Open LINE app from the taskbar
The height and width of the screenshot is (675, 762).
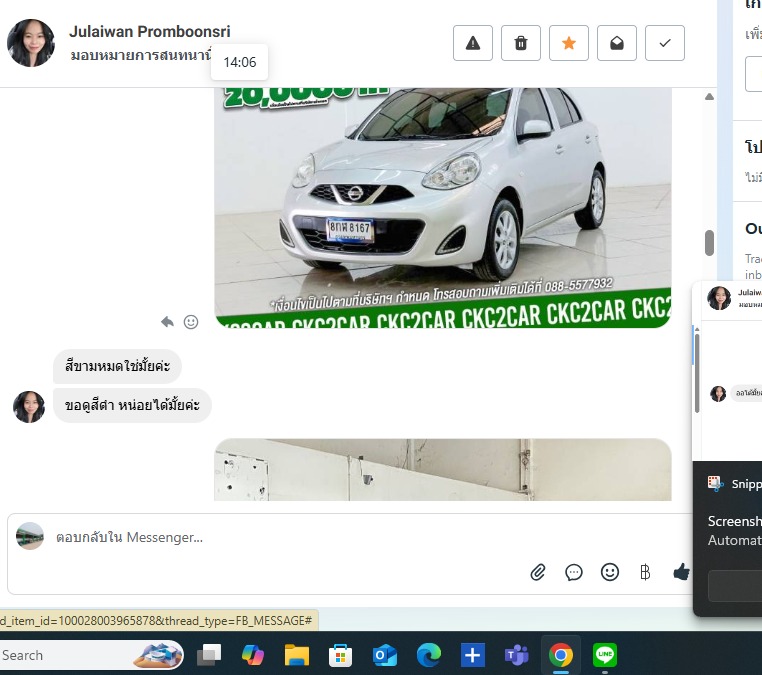pos(605,656)
